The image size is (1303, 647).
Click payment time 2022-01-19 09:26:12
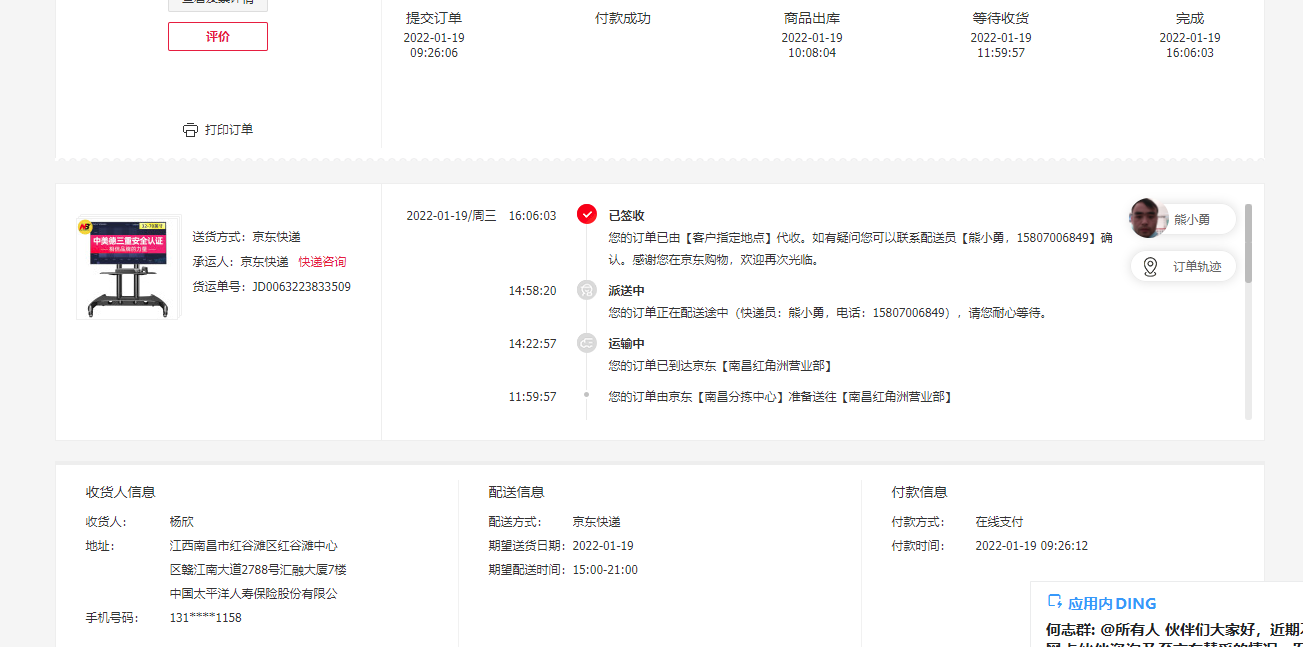click(1032, 546)
